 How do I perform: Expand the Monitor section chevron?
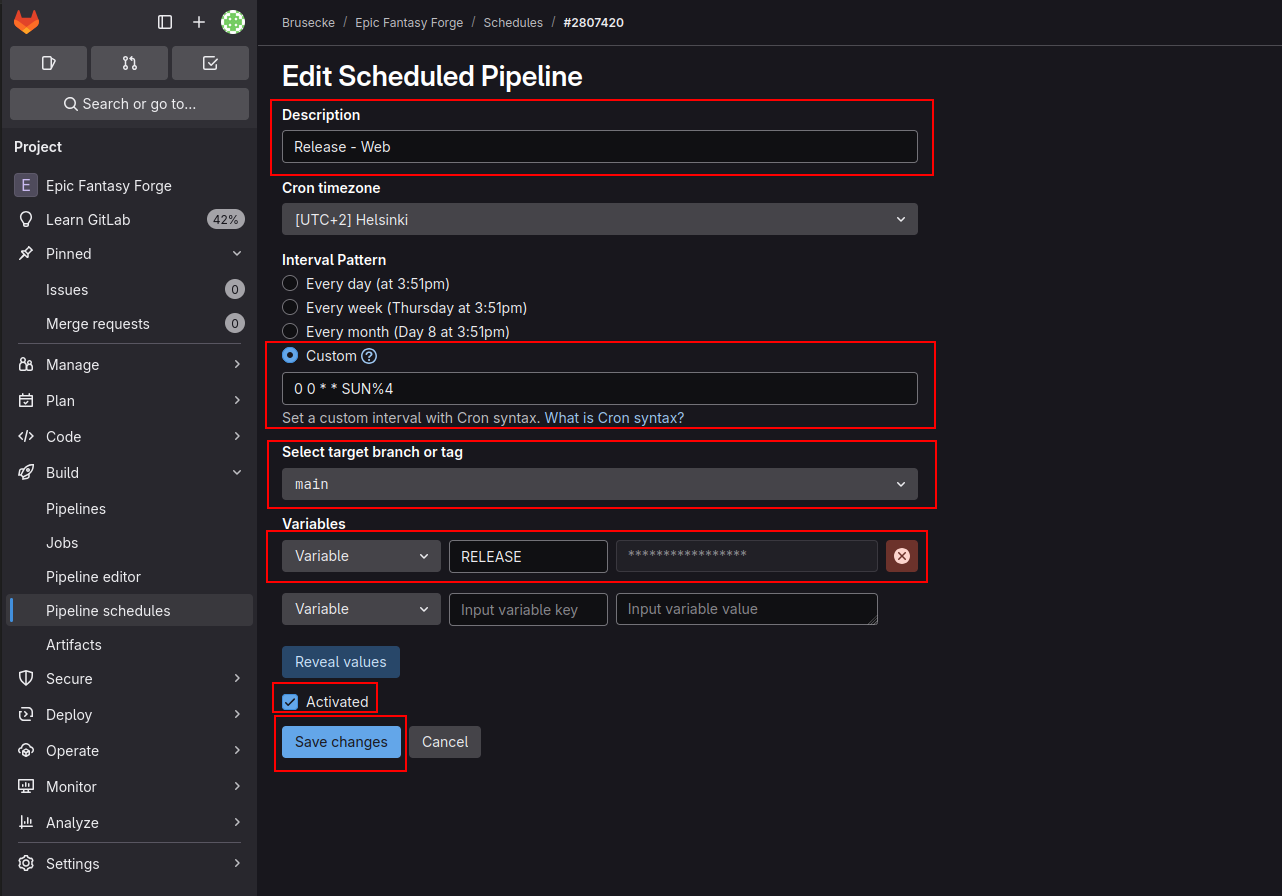(237, 787)
